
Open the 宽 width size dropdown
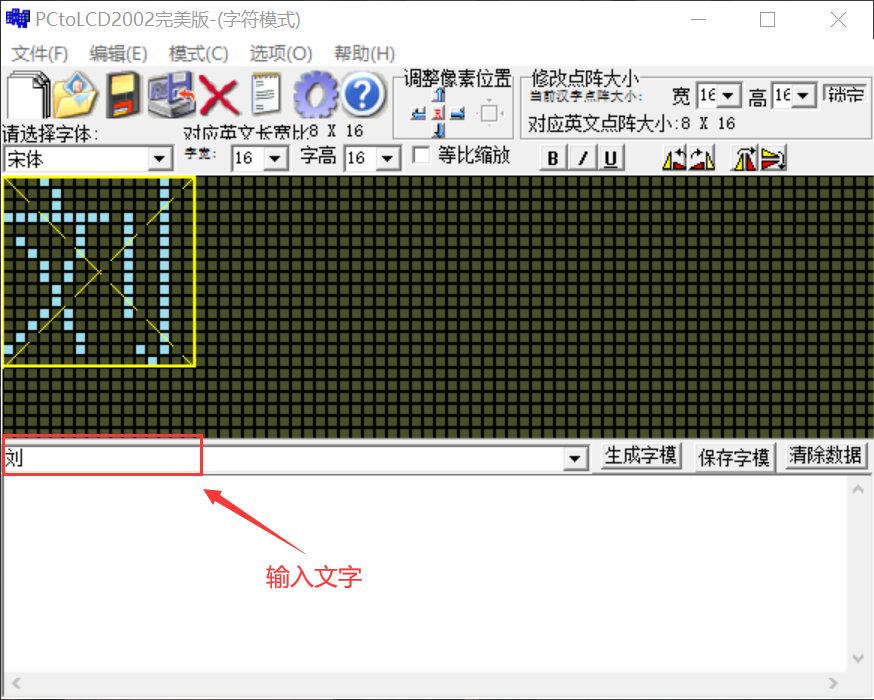point(729,96)
